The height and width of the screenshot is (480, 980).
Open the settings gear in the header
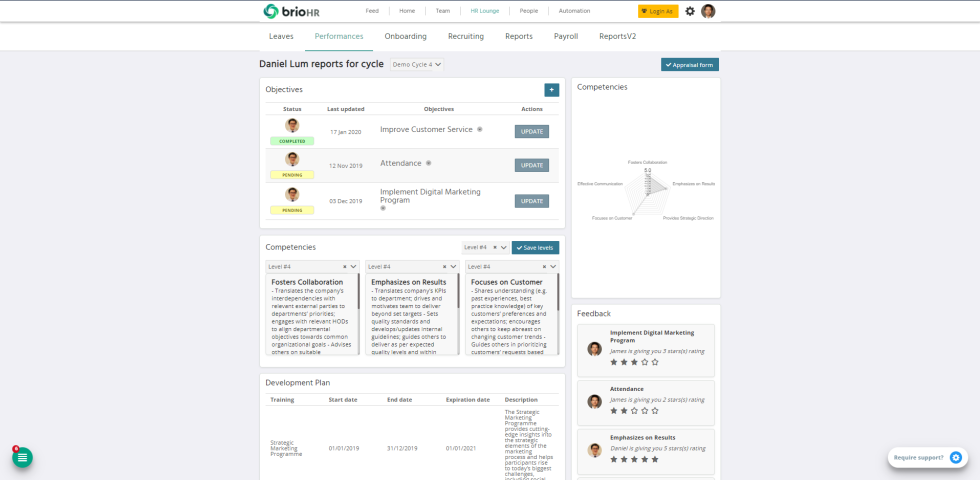(690, 11)
